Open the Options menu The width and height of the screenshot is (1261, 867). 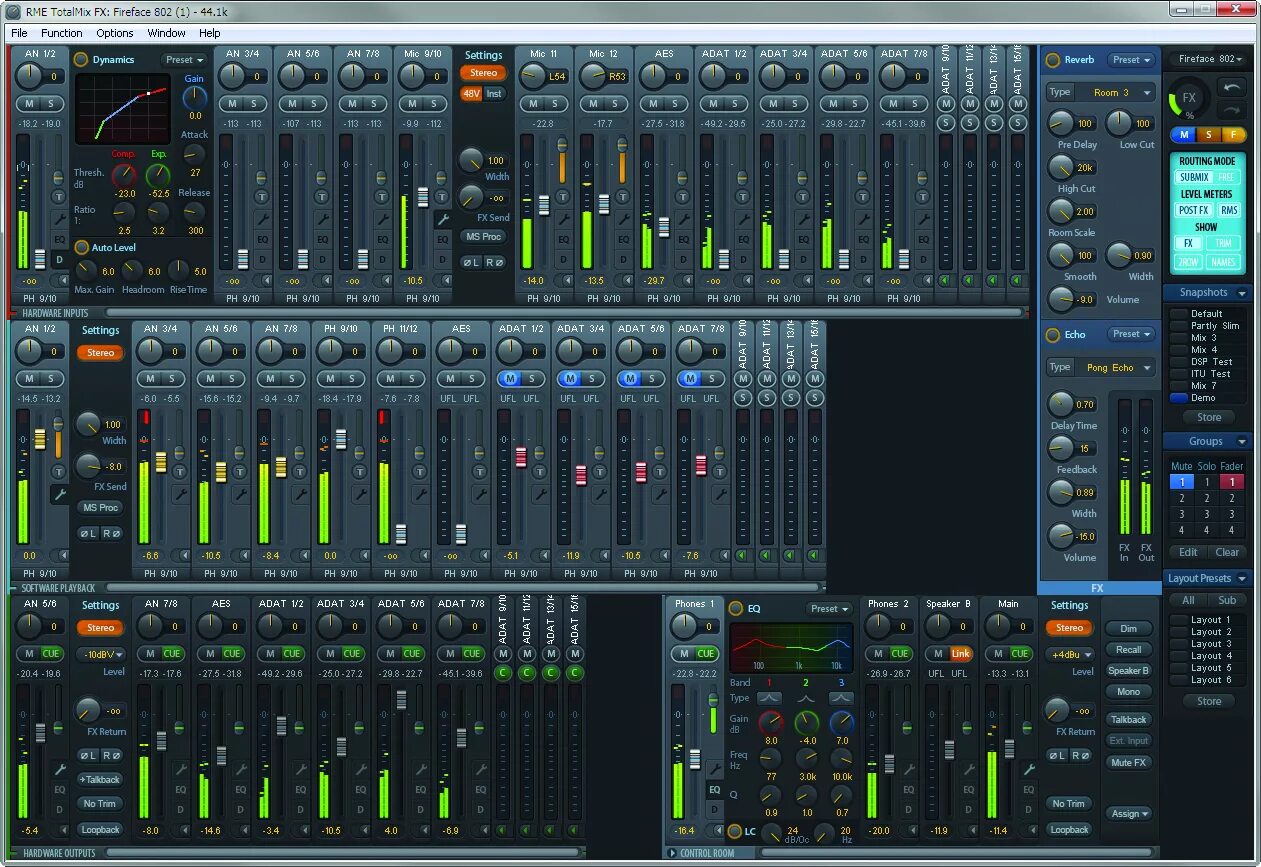point(115,33)
